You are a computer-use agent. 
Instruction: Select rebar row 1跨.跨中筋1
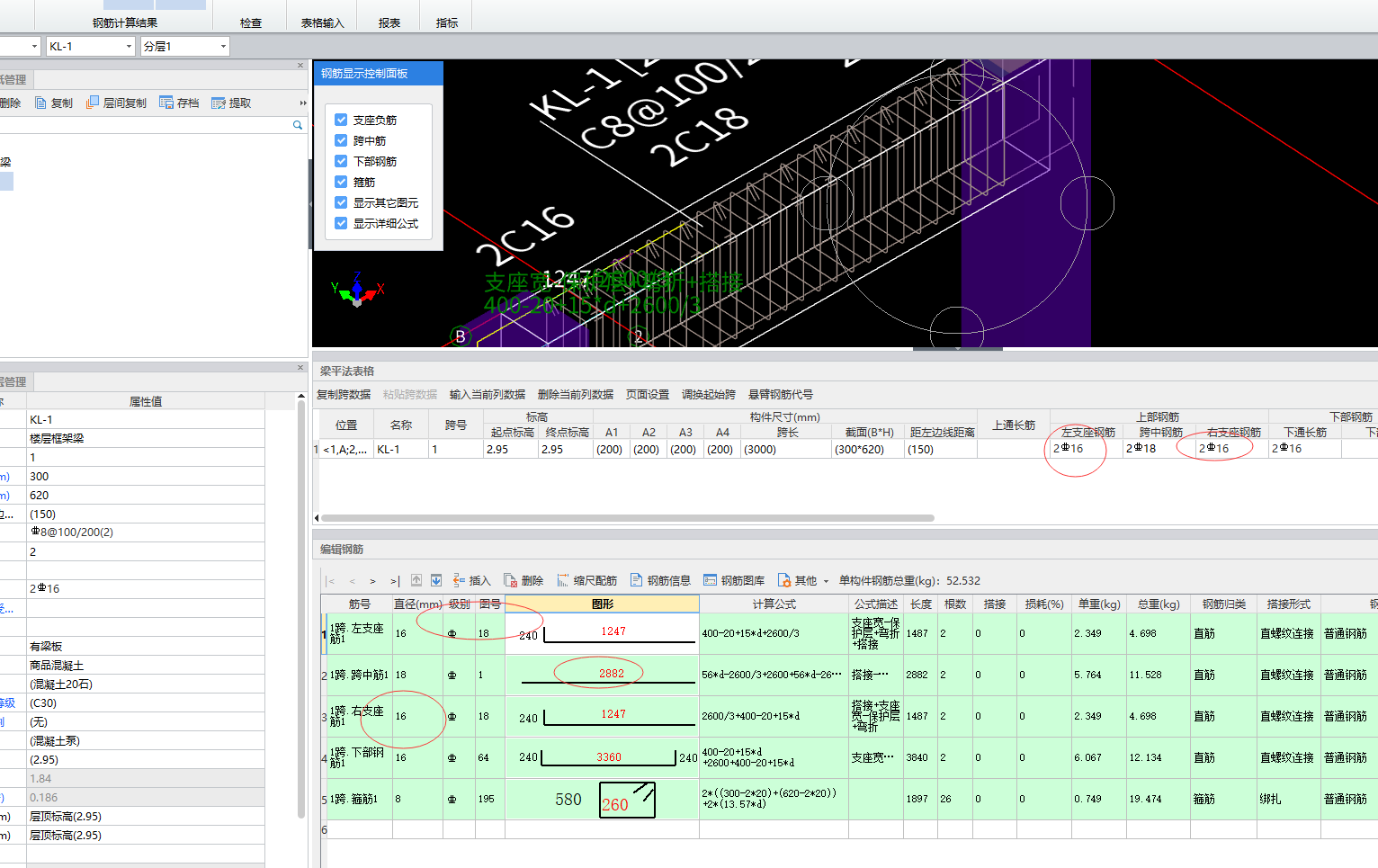click(359, 675)
